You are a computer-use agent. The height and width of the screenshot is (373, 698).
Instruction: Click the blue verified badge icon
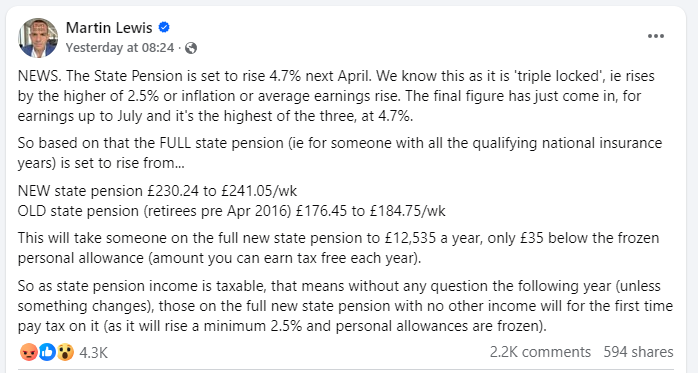(164, 28)
